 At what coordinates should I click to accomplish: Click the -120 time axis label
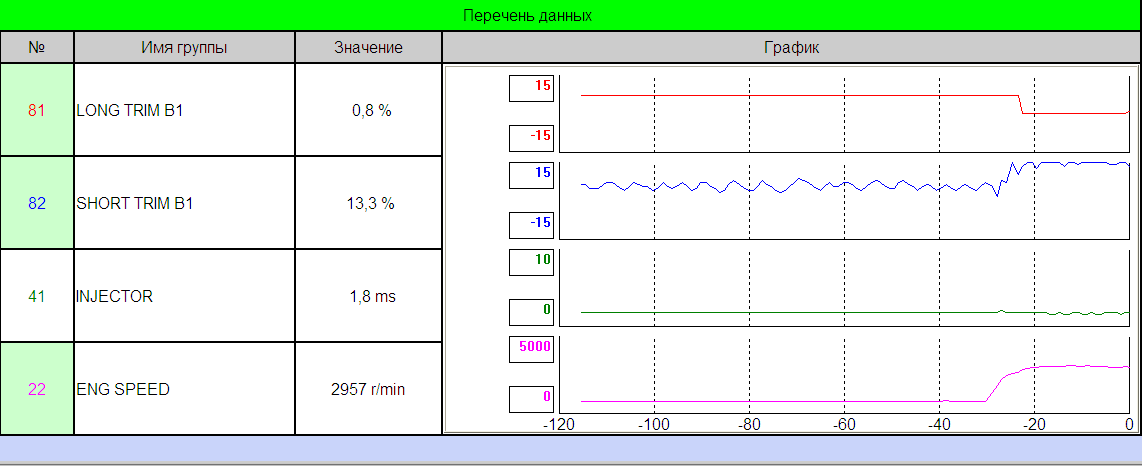pos(557,424)
